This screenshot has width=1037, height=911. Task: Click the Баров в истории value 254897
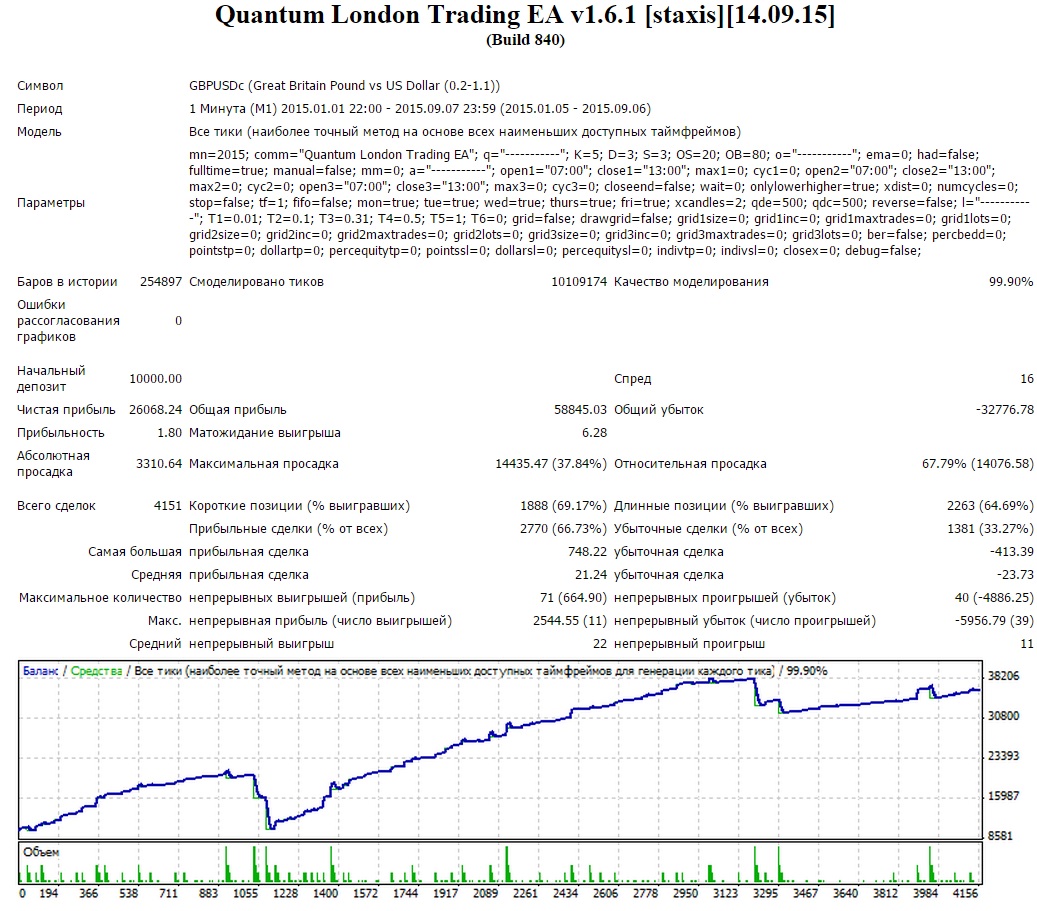[x=161, y=282]
